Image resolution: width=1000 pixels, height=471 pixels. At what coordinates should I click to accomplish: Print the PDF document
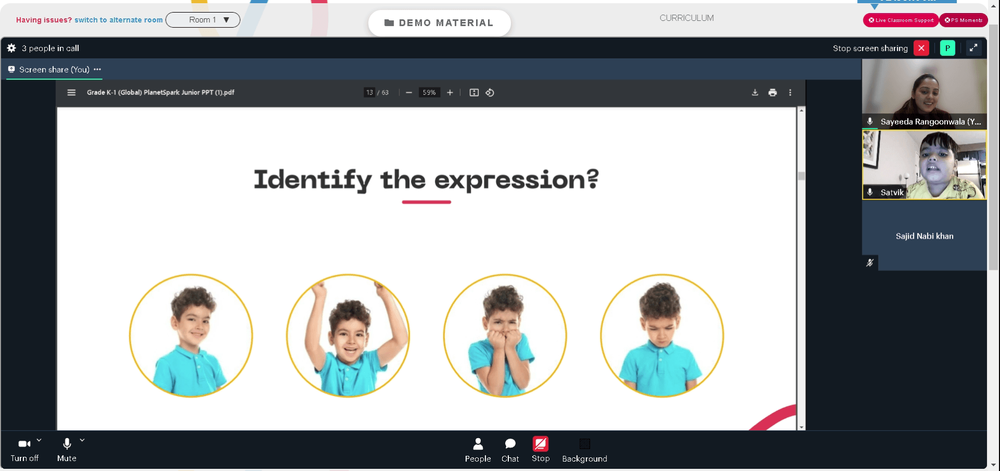[772, 92]
